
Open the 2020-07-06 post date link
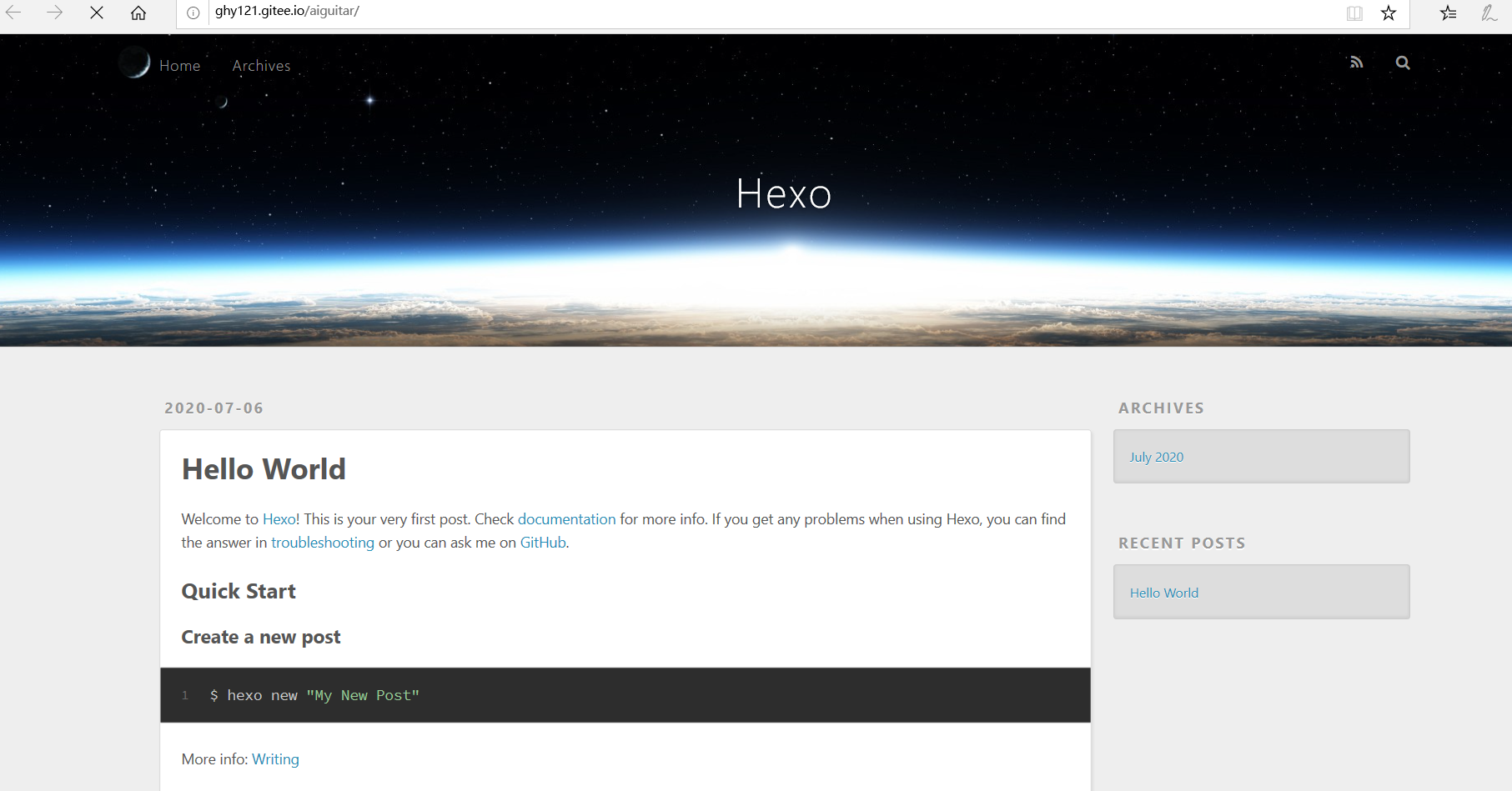(214, 408)
